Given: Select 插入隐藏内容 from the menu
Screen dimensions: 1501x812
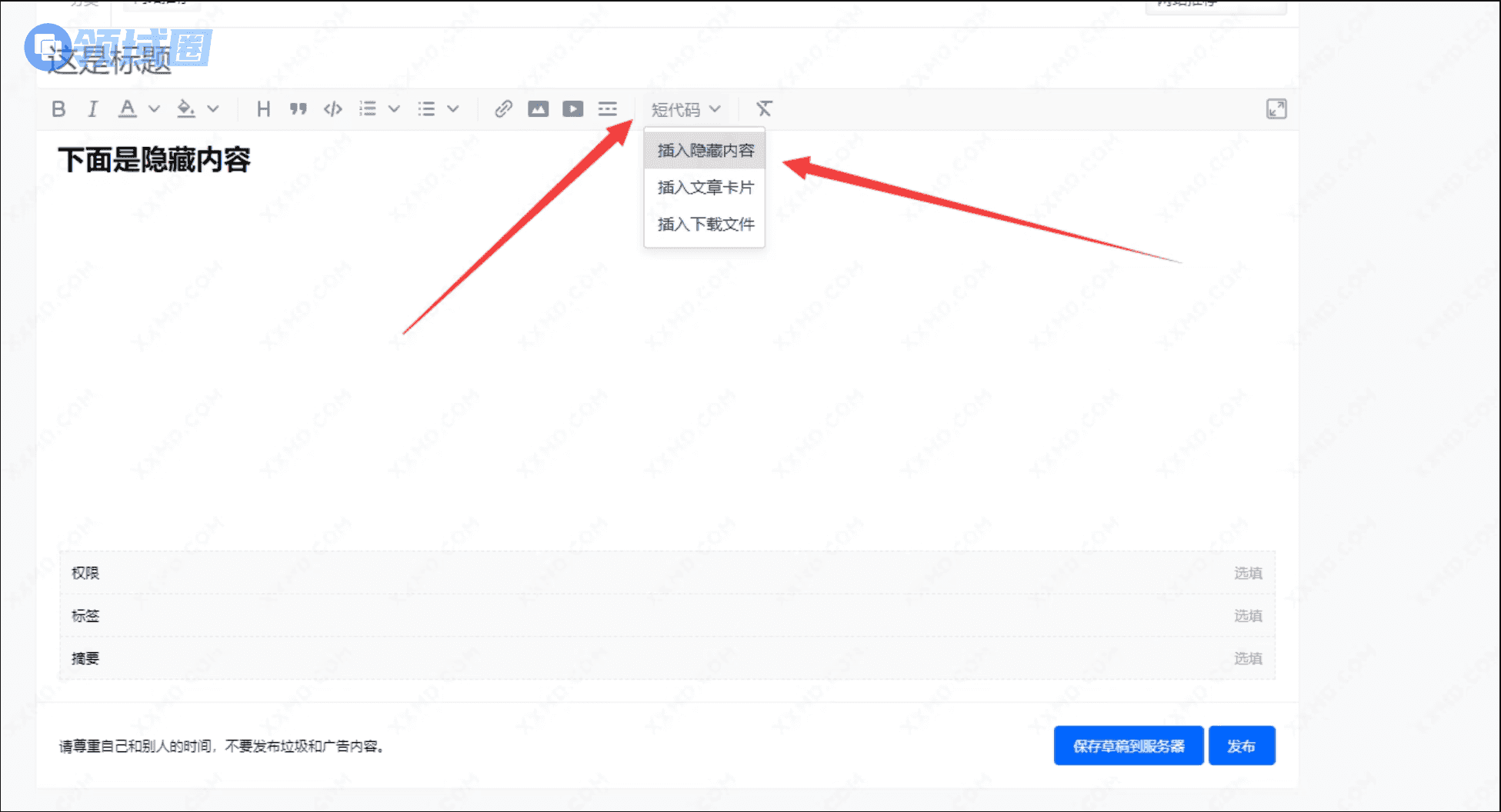Looking at the screenshot, I should pos(705,151).
